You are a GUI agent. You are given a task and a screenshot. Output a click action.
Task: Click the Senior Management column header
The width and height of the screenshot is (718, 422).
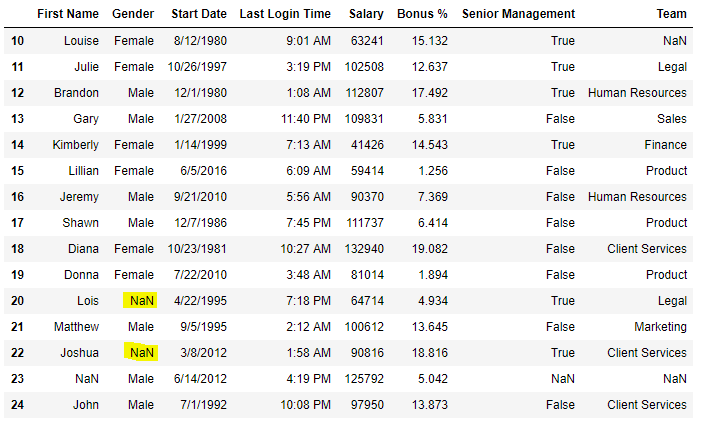518,14
